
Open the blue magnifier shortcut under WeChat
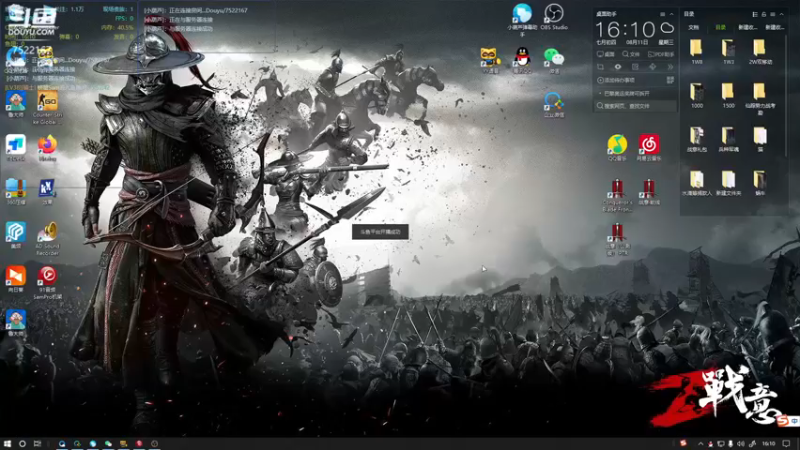click(554, 102)
